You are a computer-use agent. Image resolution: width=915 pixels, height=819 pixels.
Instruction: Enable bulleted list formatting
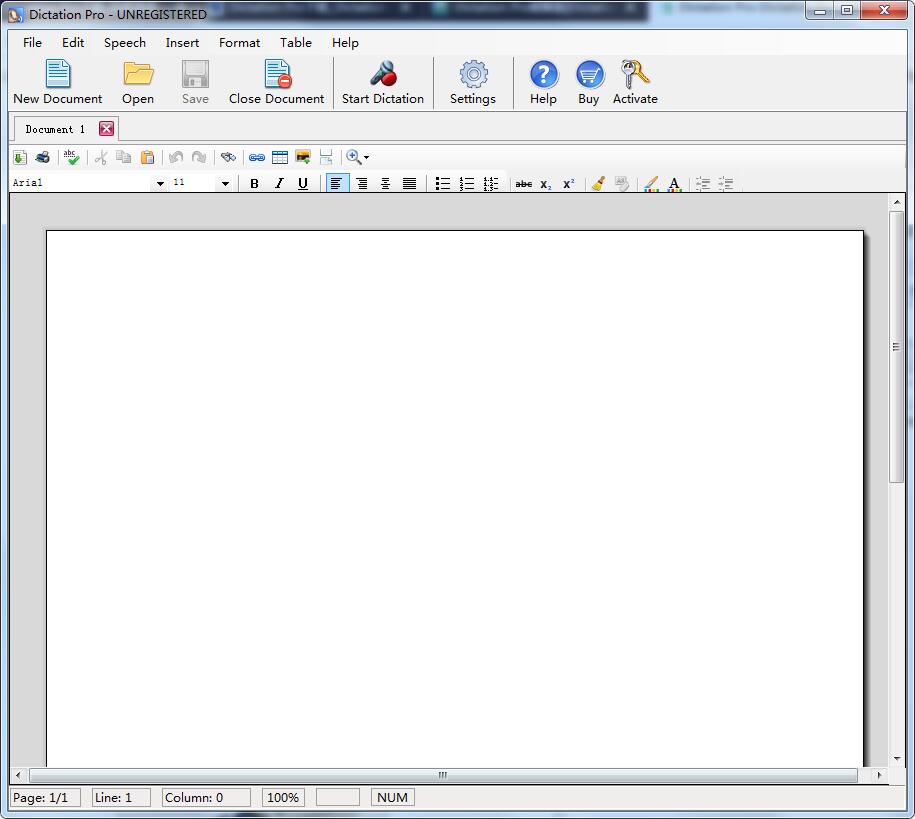(x=442, y=183)
